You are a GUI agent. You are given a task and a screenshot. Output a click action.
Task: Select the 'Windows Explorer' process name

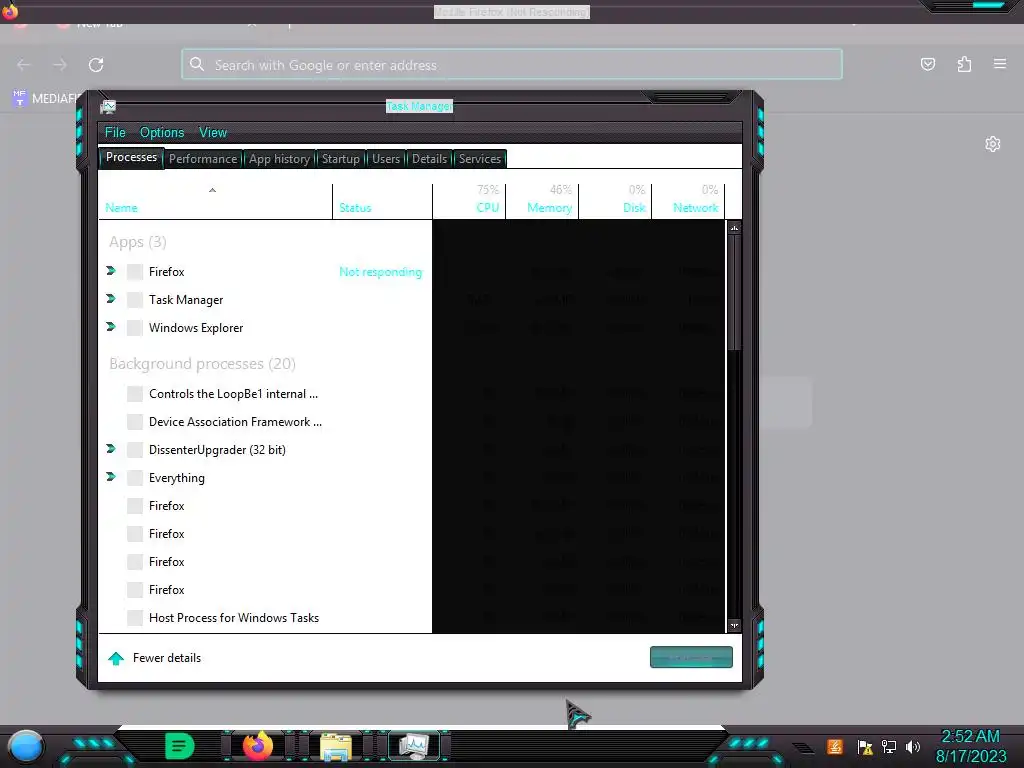click(x=196, y=328)
